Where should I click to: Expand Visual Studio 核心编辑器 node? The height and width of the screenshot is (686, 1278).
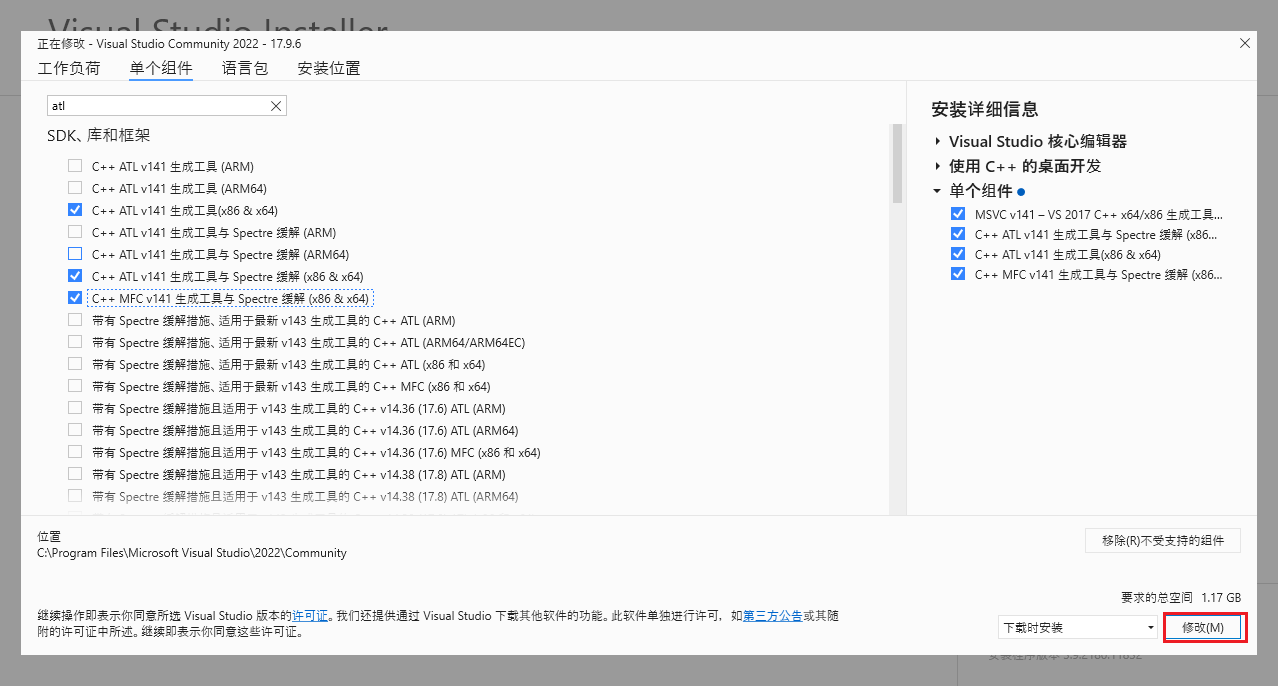(x=938, y=142)
